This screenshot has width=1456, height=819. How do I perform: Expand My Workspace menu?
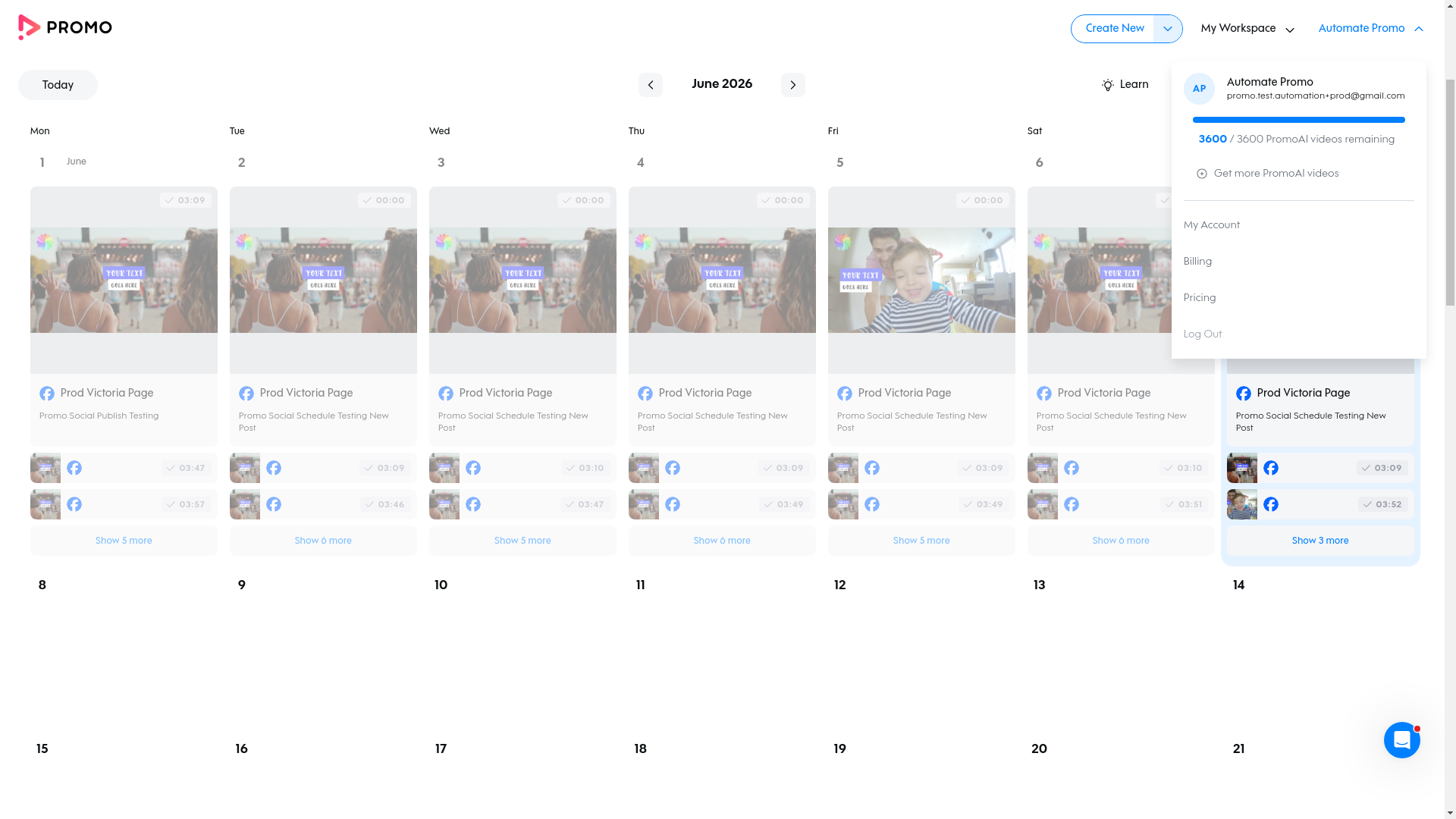(1247, 29)
